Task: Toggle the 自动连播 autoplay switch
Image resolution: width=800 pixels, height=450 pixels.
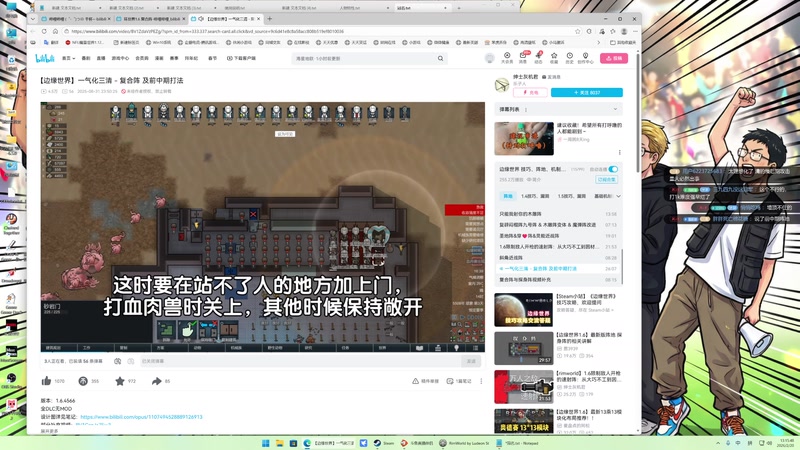Action: click(613, 169)
